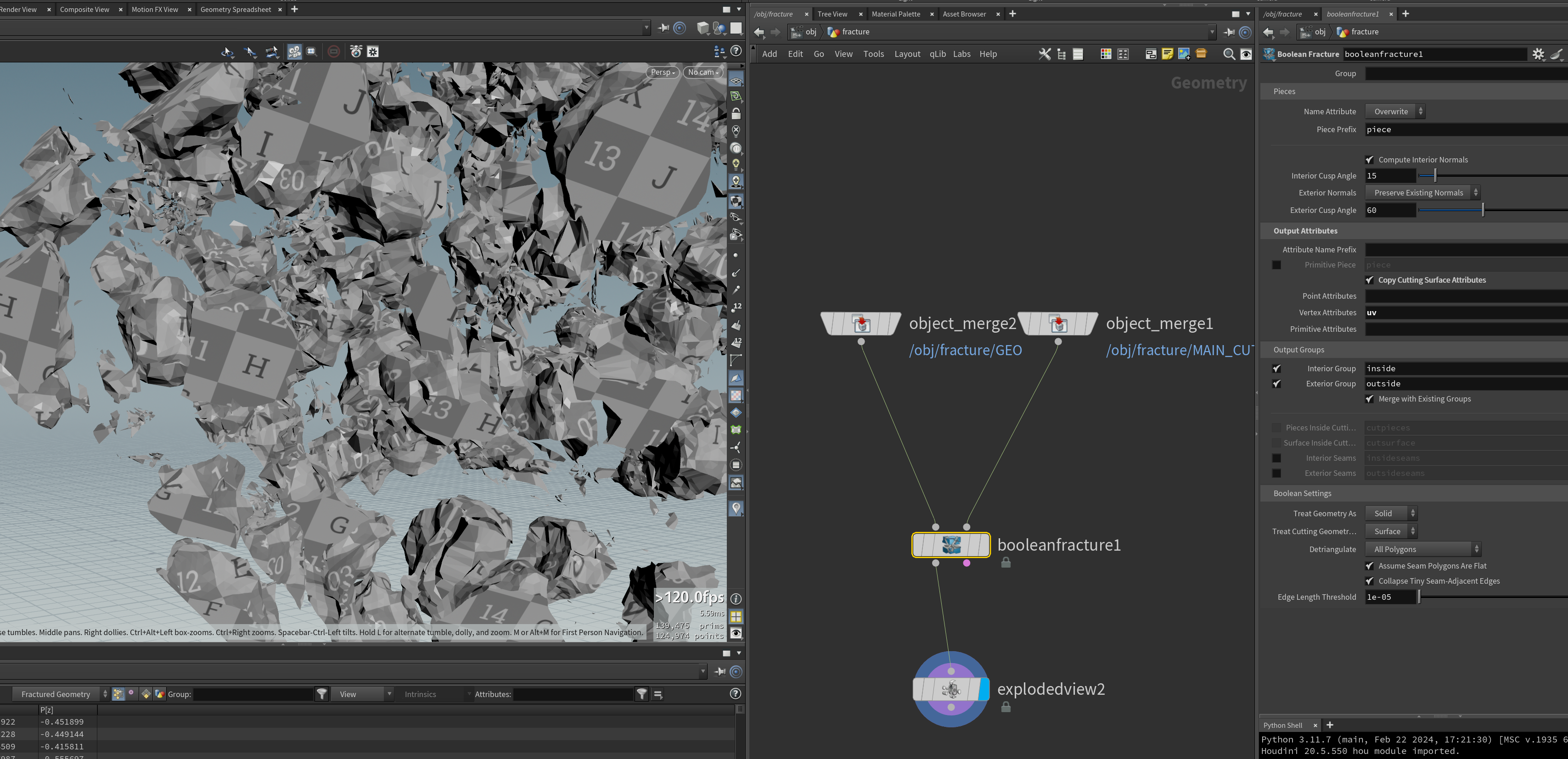Toggle Compute Interior Normals checkbox
This screenshot has width=1568, height=759.
point(1370,160)
